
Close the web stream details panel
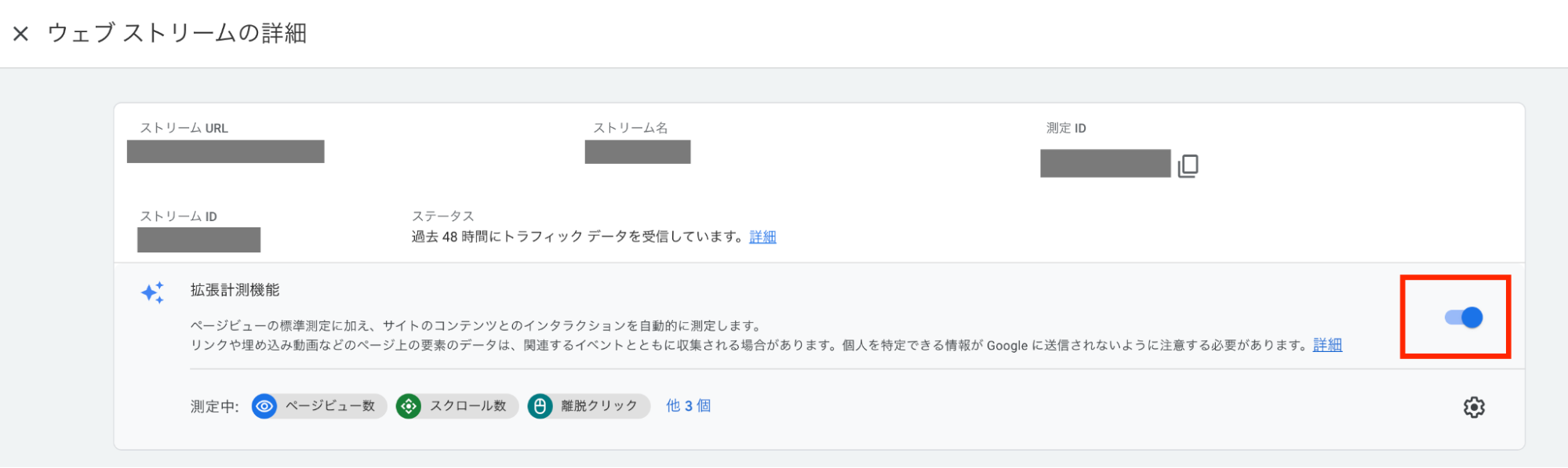tap(21, 34)
